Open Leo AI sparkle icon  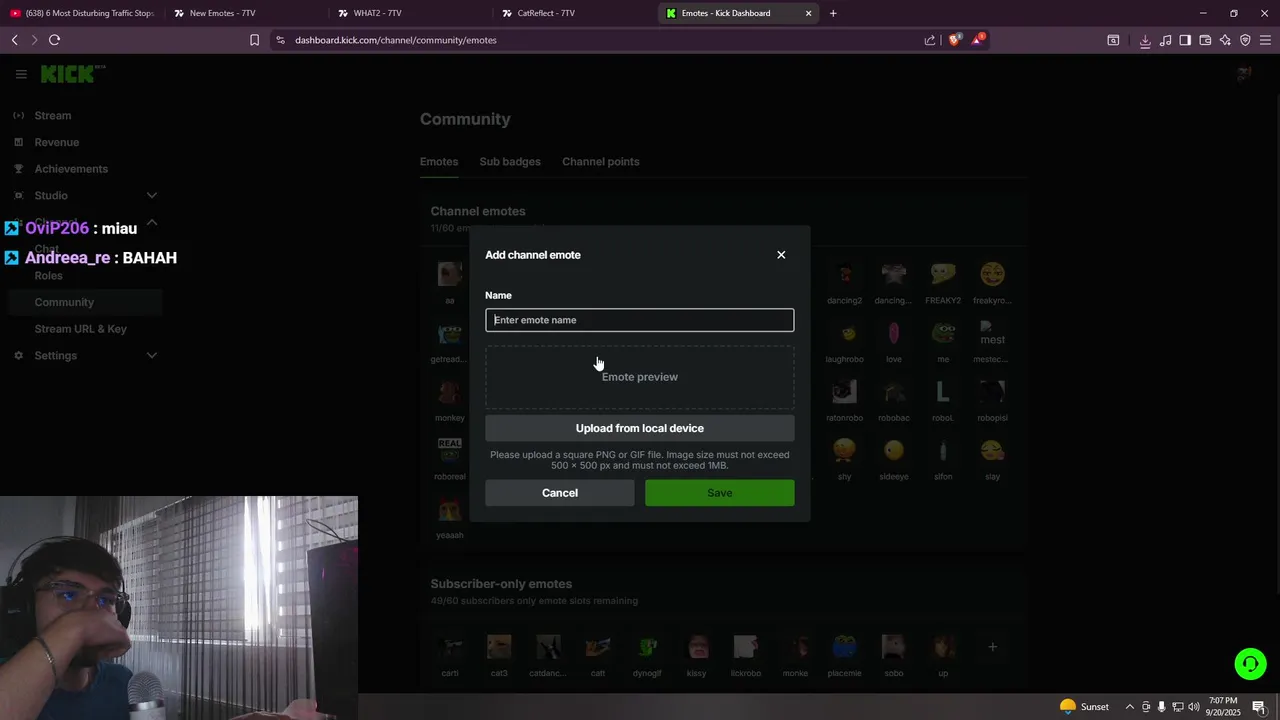1225,40
